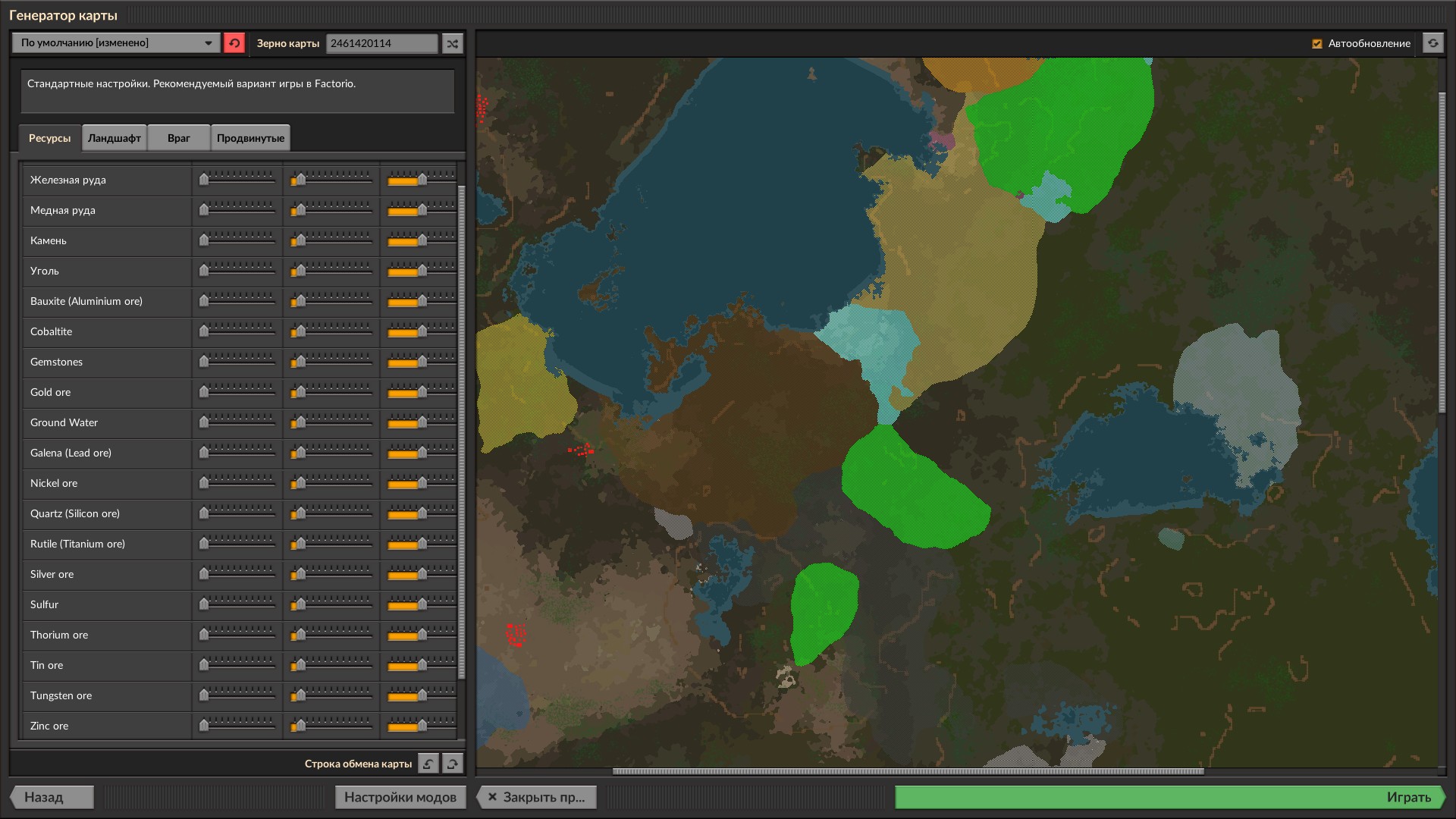
Task: Adjust rightmost slider in Медная руда row
Action: [x=422, y=210]
